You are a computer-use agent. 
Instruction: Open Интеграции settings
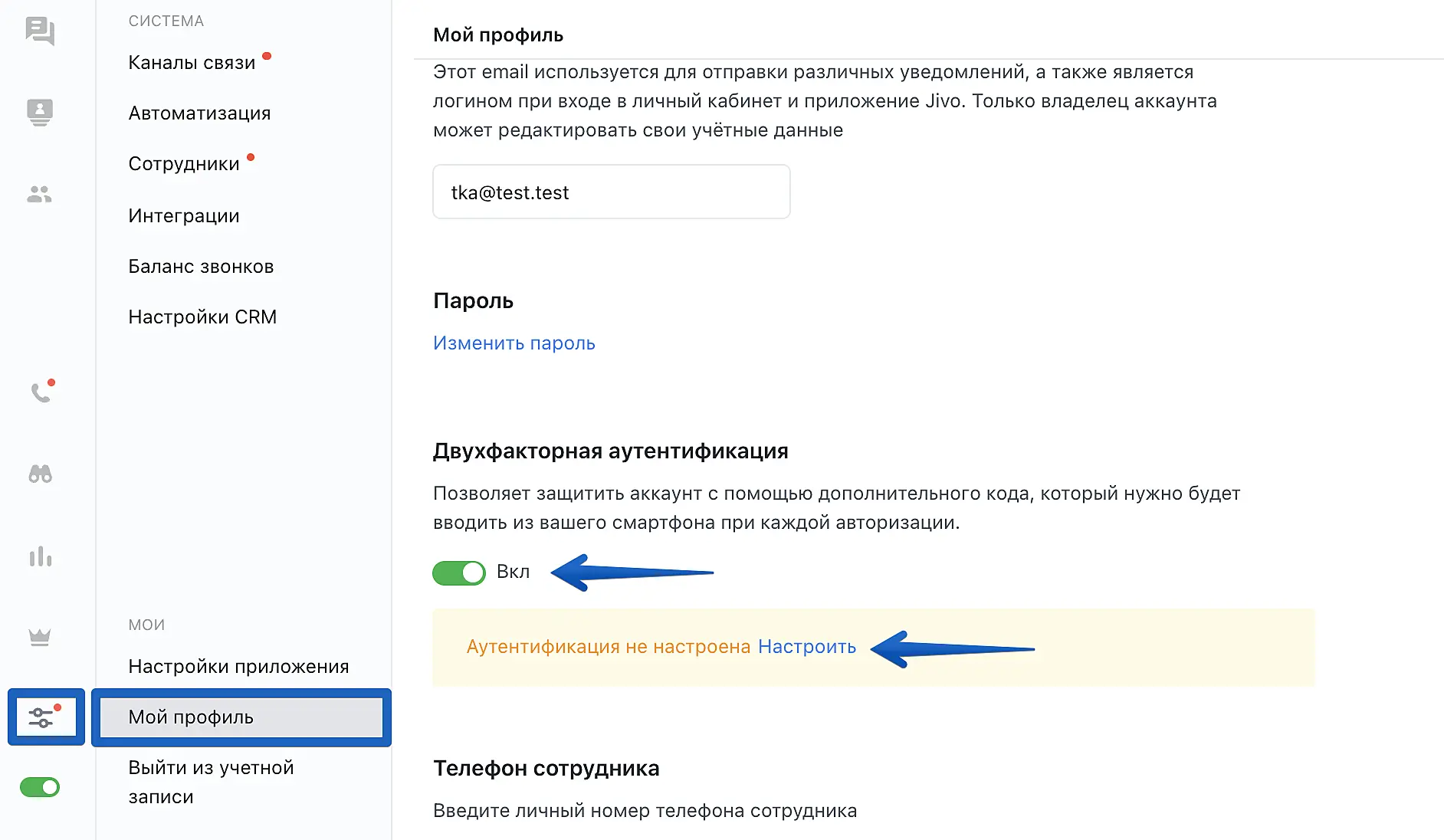[184, 216]
